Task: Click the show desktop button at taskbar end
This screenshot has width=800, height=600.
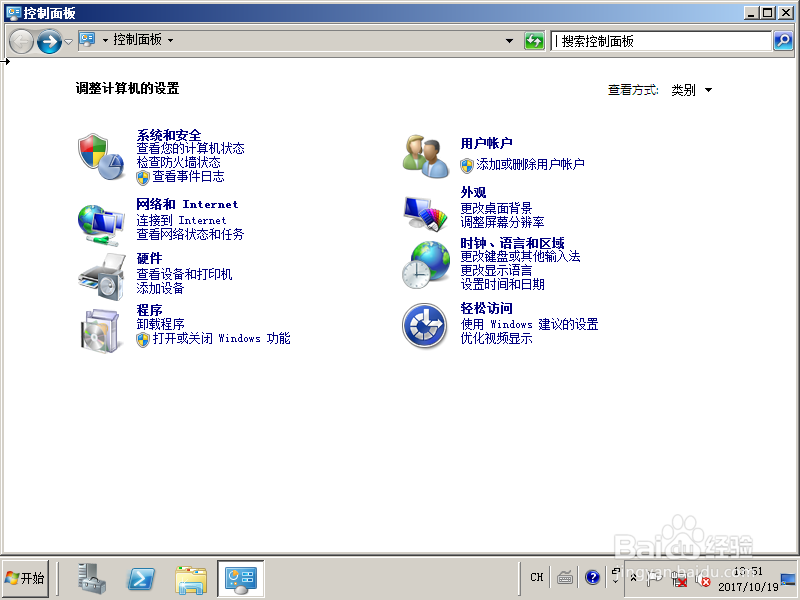Action: (789, 579)
